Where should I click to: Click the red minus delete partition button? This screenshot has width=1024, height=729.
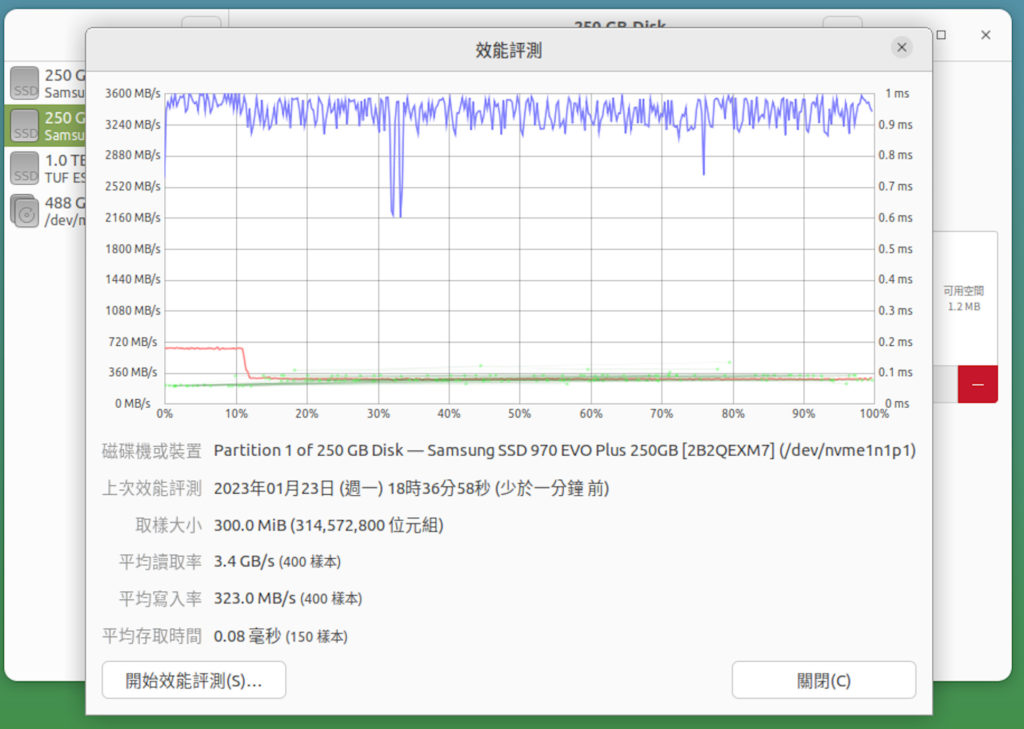[977, 384]
